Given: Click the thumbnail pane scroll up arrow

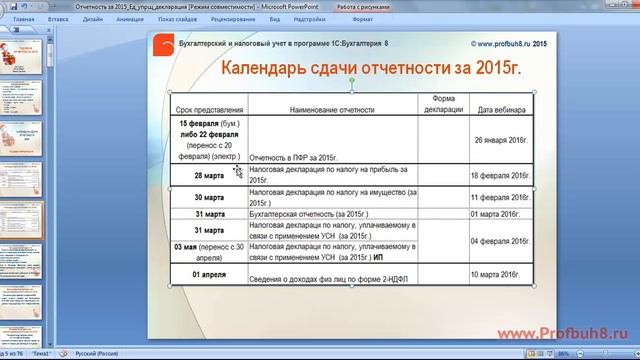Looking at the screenshot, I should pos(50,40).
